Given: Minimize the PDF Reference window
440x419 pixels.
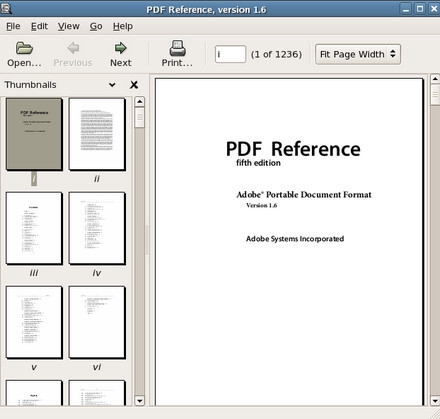Looking at the screenshot, I should pos(406,9).
